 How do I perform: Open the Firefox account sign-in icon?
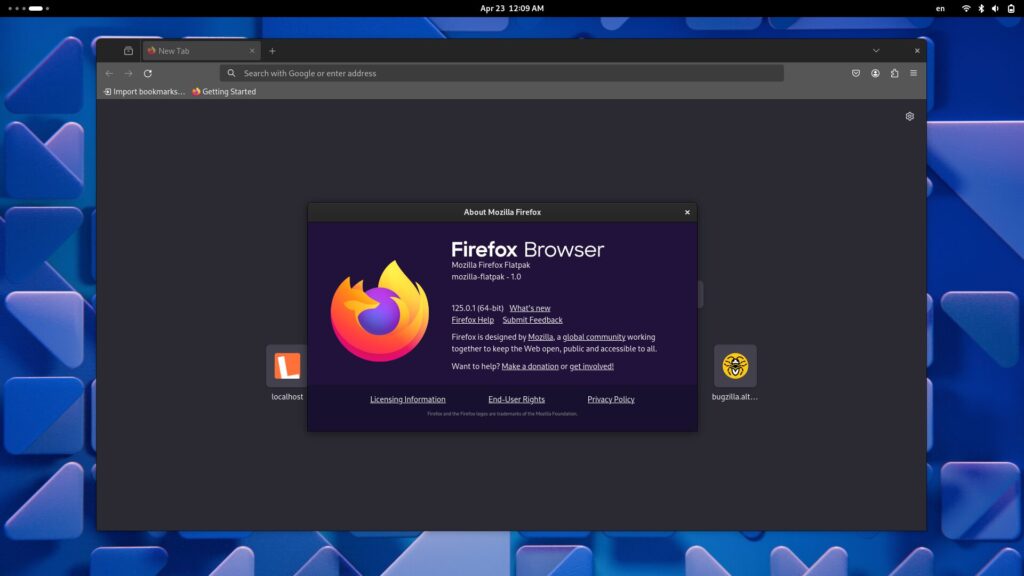[876, 73]
